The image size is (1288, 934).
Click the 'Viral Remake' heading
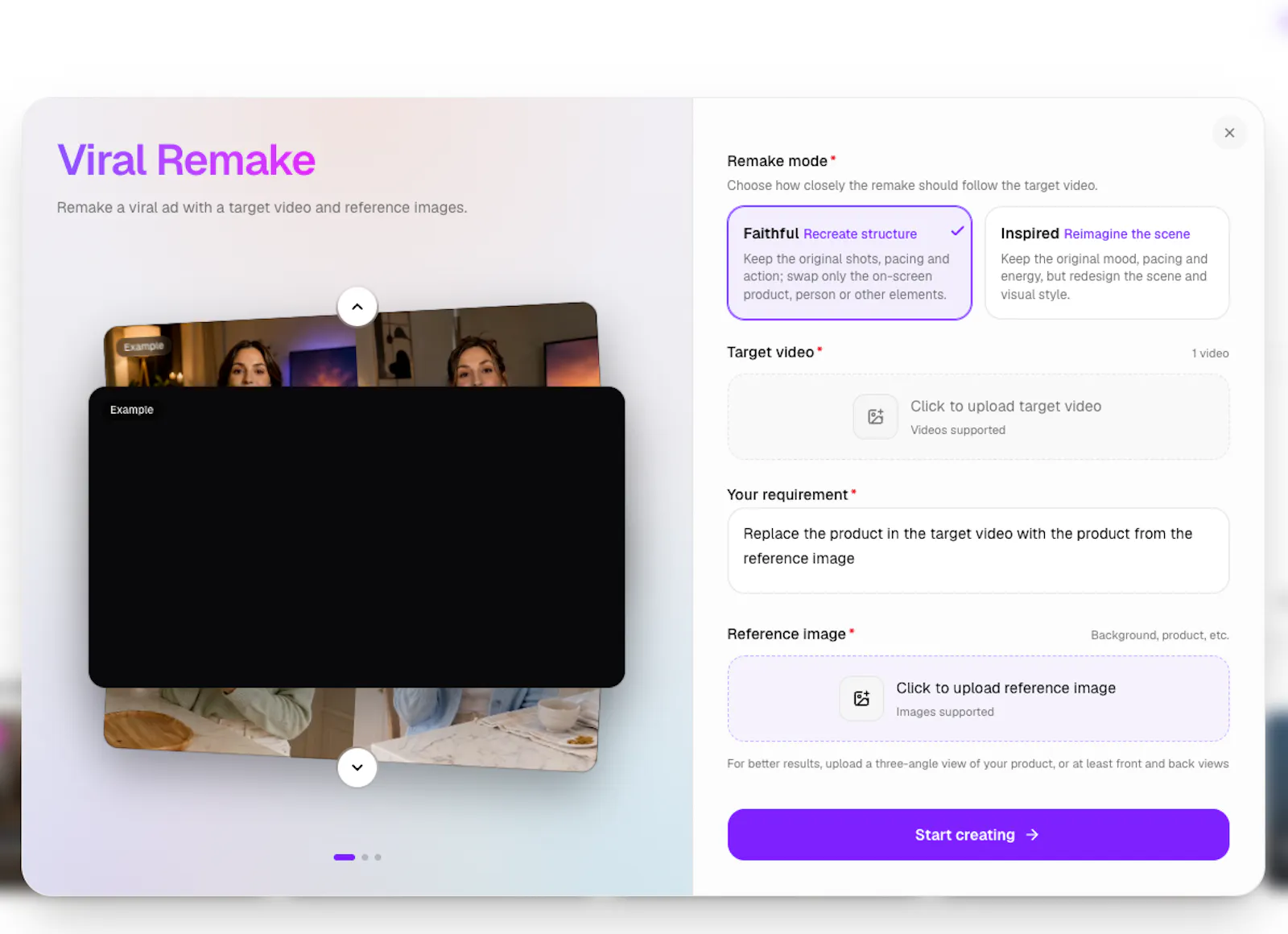186,159
